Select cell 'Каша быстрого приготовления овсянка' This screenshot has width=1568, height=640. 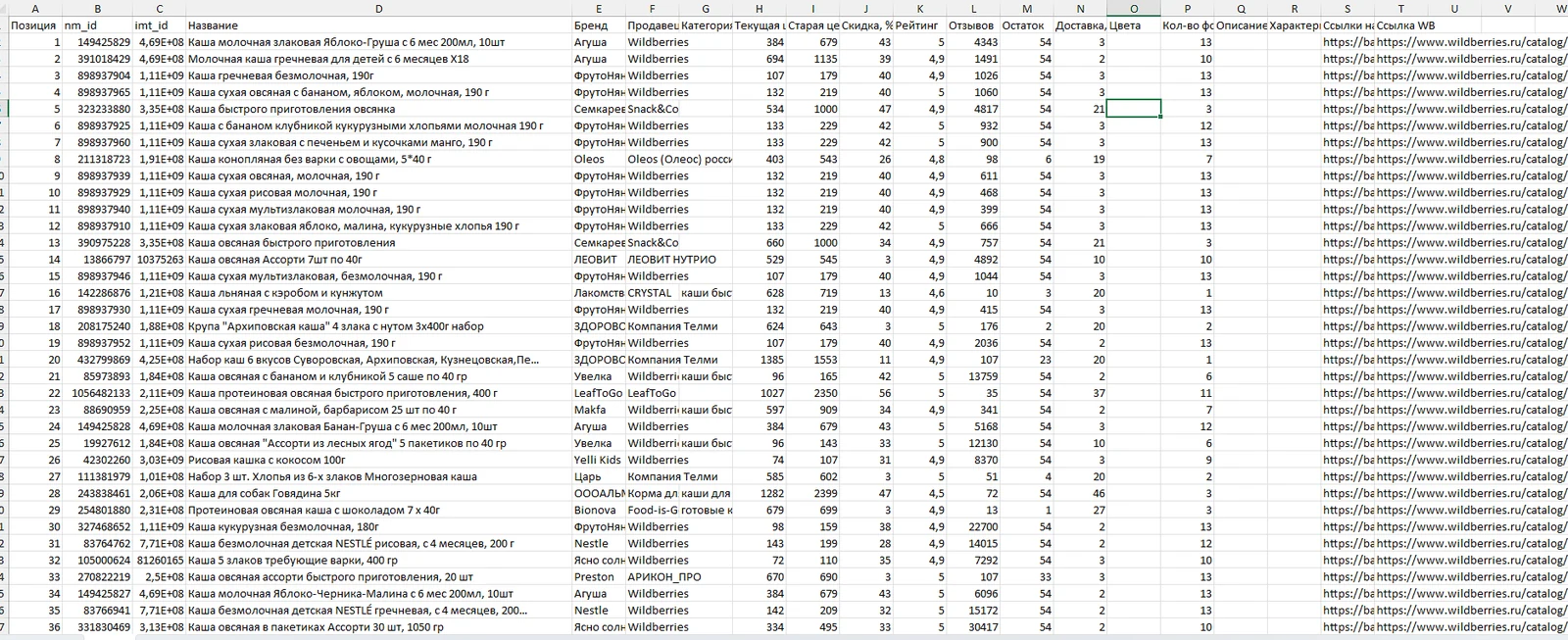coord(379,109)
